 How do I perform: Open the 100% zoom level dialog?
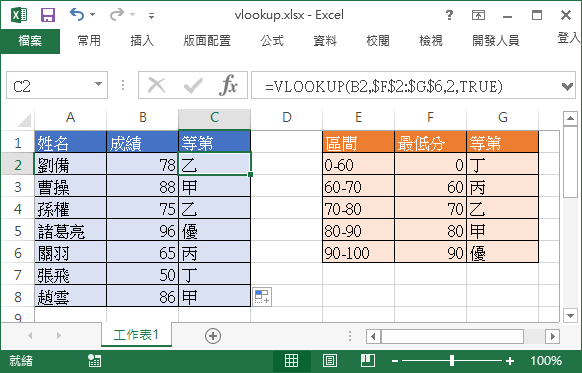click(546, 361)
